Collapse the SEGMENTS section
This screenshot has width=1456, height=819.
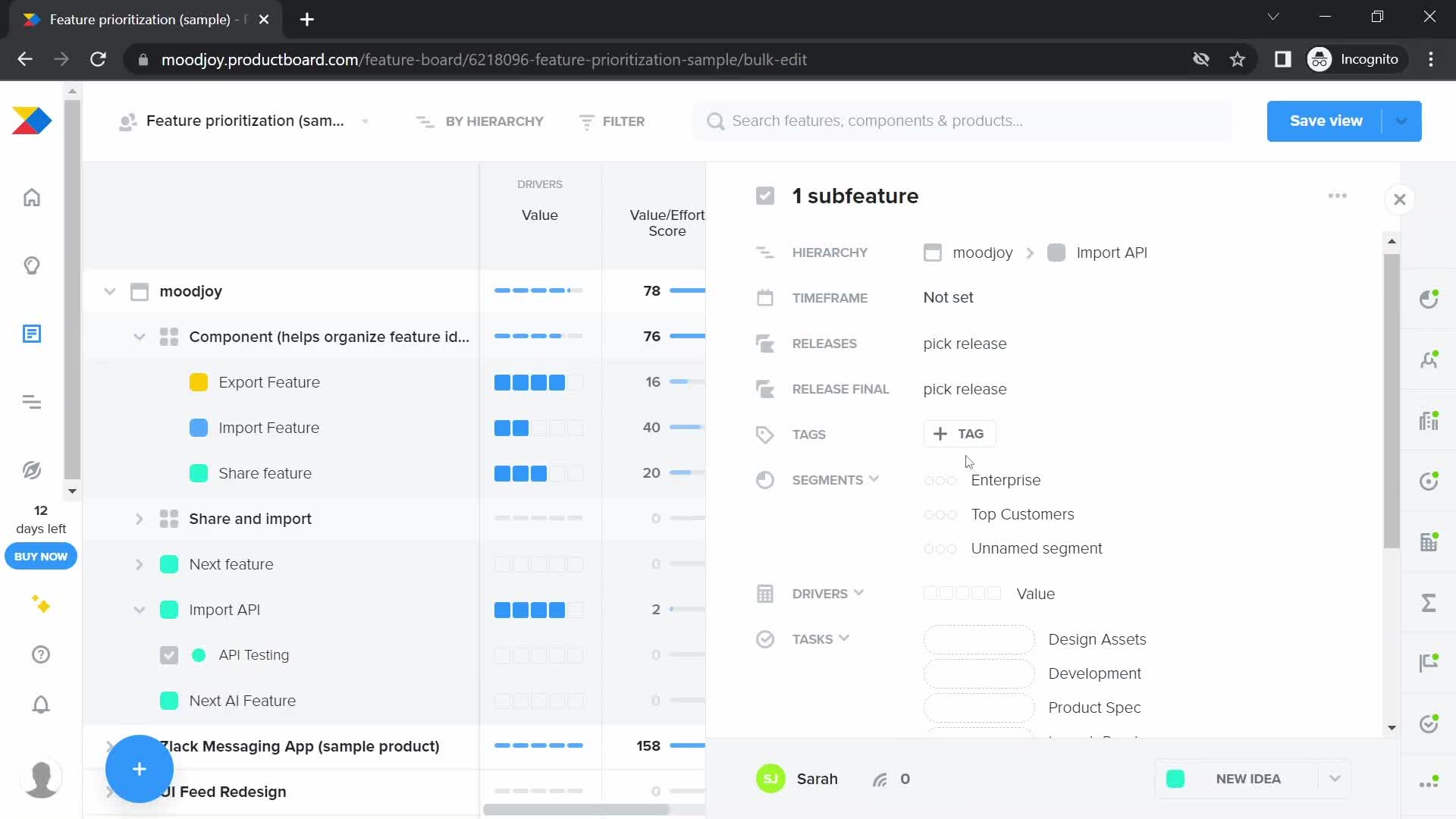(x=874, y=479)
